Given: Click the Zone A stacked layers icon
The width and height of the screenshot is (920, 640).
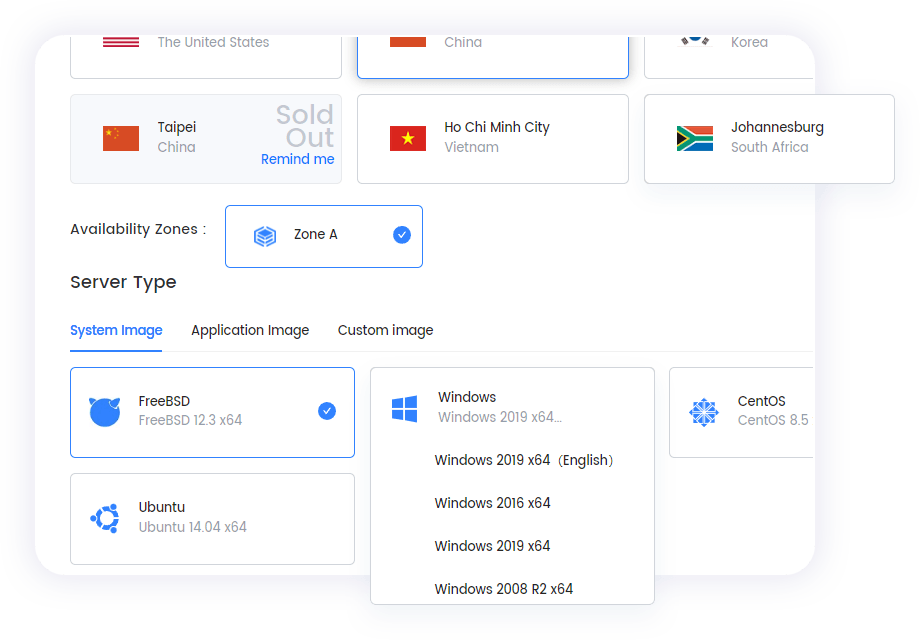Looking at the screenshot, I should [265, 236].
